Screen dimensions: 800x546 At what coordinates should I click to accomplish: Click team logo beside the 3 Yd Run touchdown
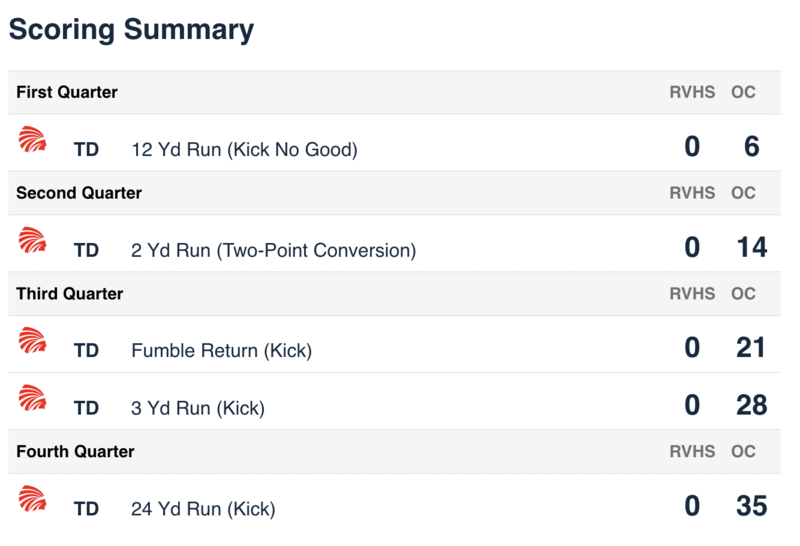tap(32, 399)
